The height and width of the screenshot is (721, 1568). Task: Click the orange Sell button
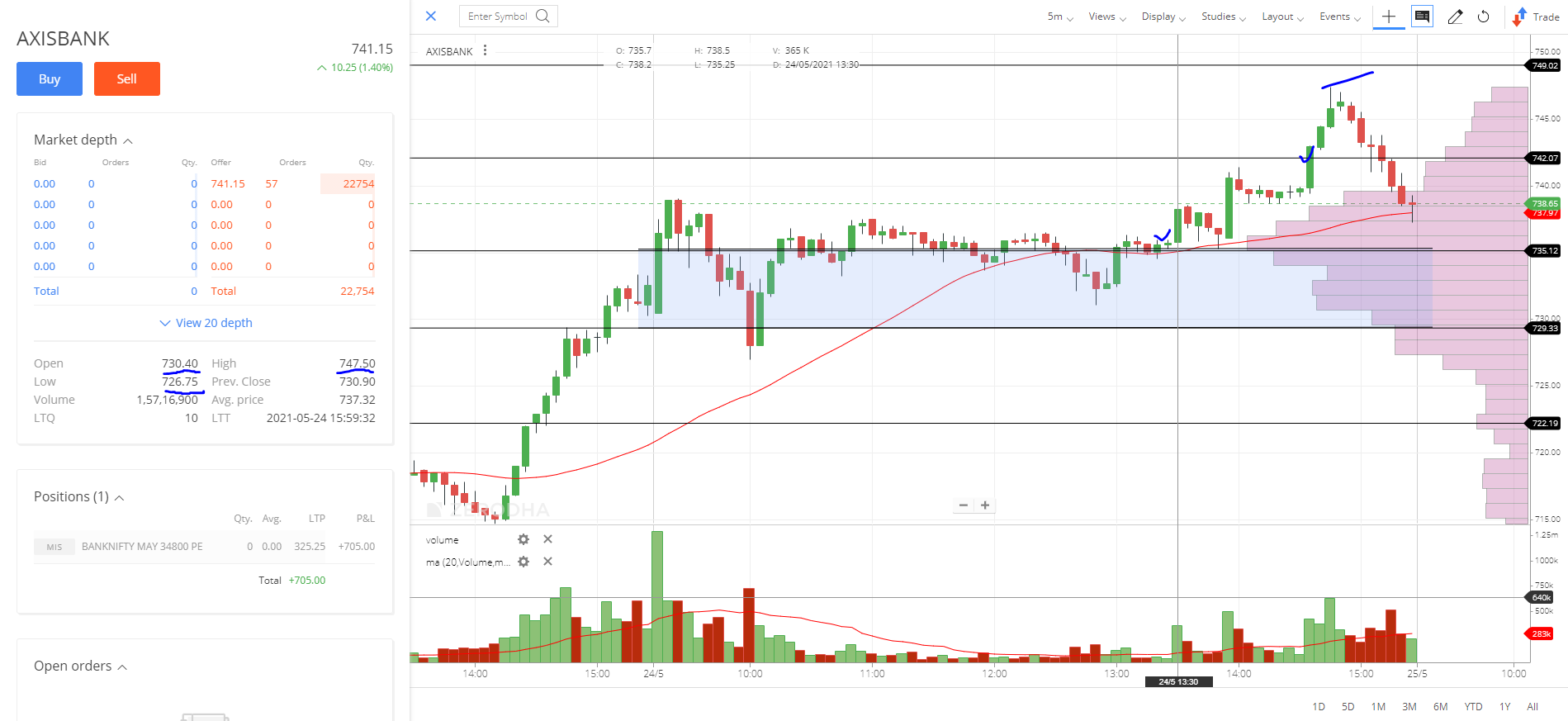click(x=126, y=79)
